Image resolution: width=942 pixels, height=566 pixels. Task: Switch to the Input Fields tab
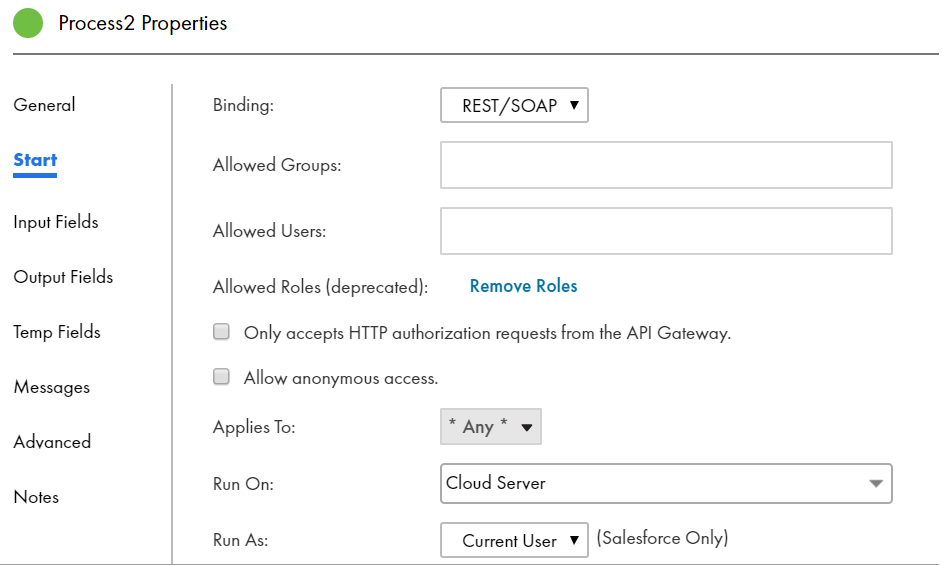(56, 222)
